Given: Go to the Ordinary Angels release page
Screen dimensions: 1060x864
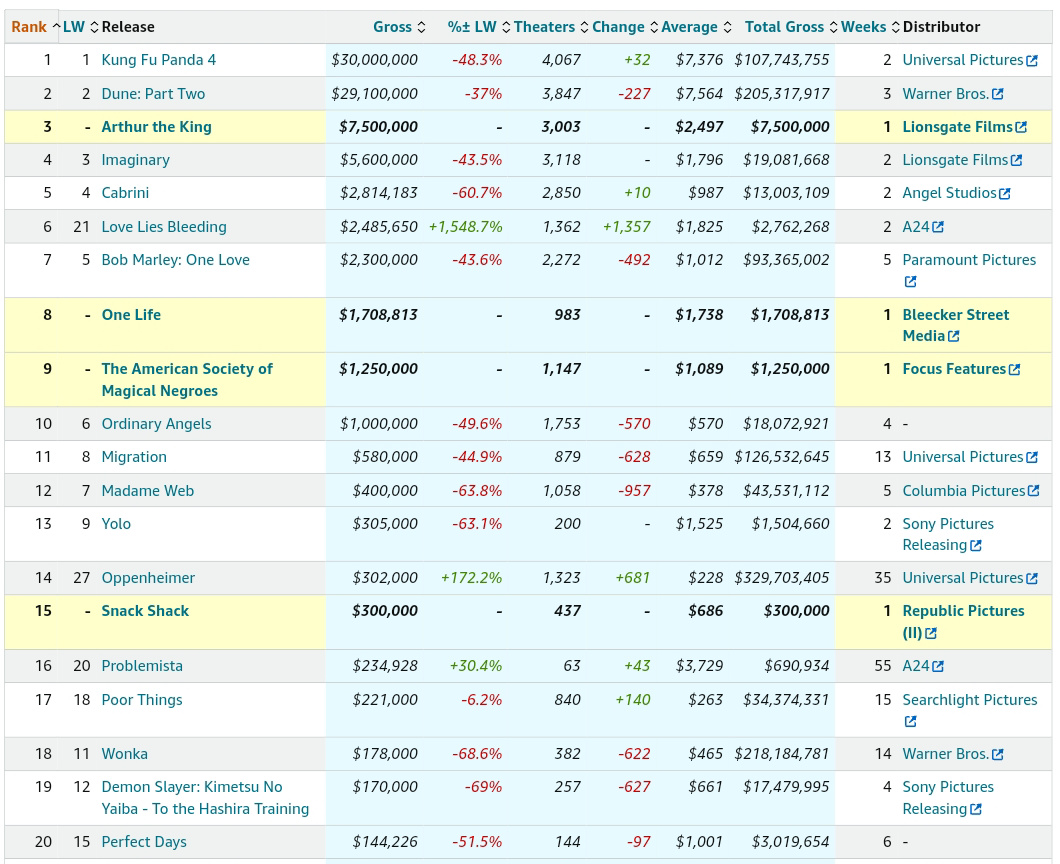Looking at the screenshot, I should [156, 424].
